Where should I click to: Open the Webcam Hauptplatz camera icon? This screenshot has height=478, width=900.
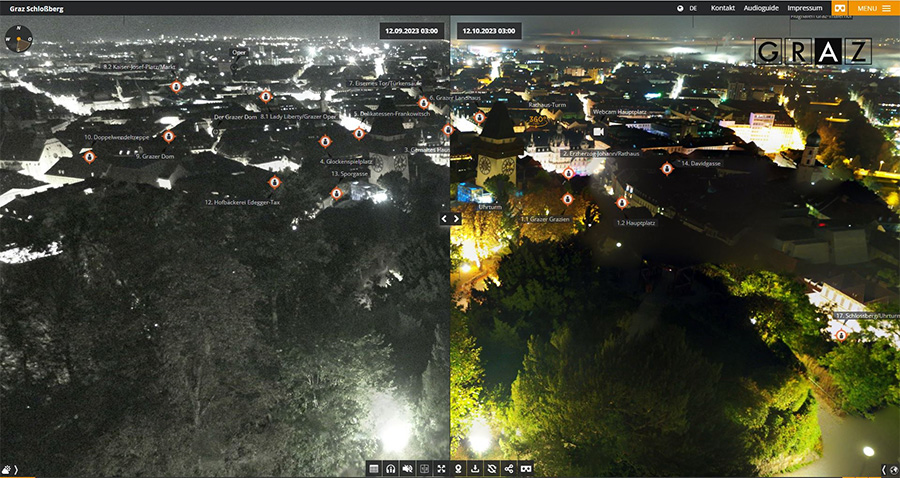tap(599, 131)
